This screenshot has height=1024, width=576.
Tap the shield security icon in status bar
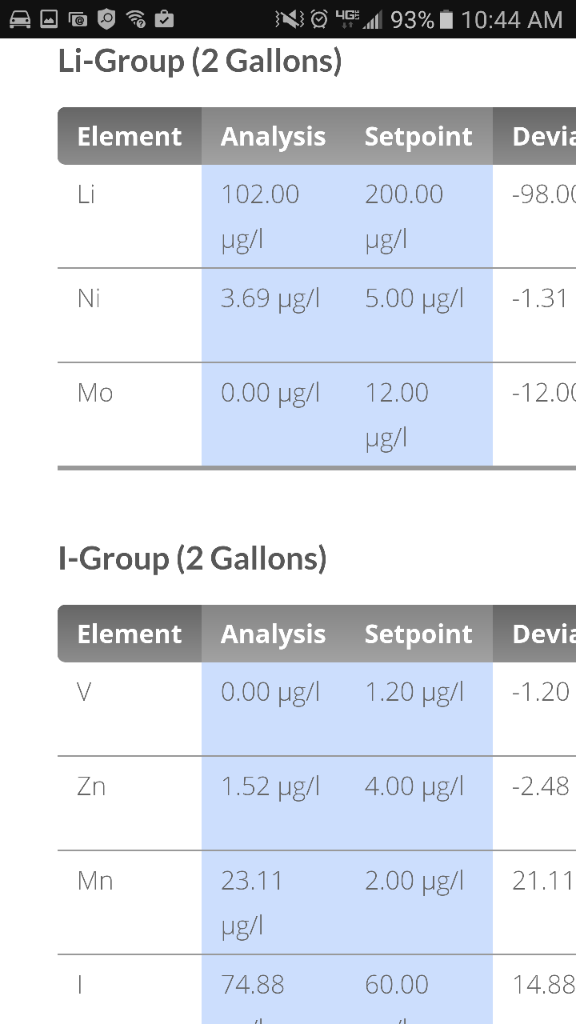[106, 19]
